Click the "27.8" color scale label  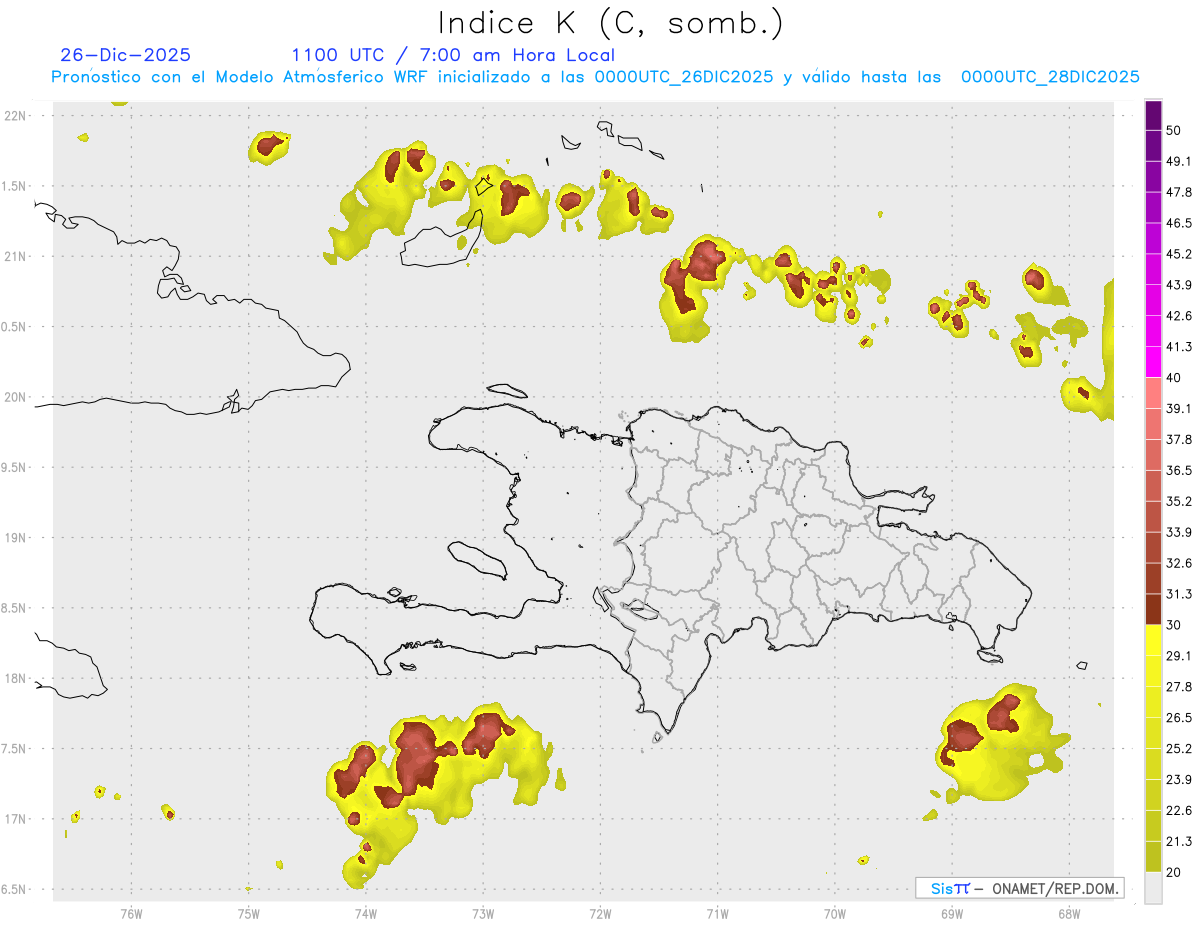[1179, 687]
